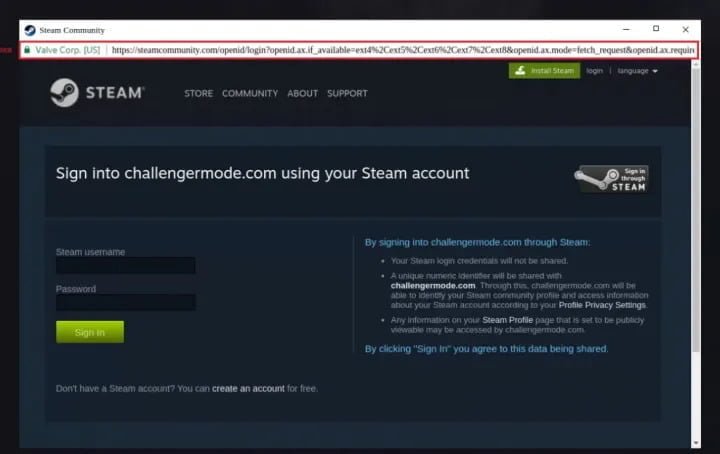Open the COMMUNITY menu
This screenshot has height=454, width=720.
pos(250,93)
